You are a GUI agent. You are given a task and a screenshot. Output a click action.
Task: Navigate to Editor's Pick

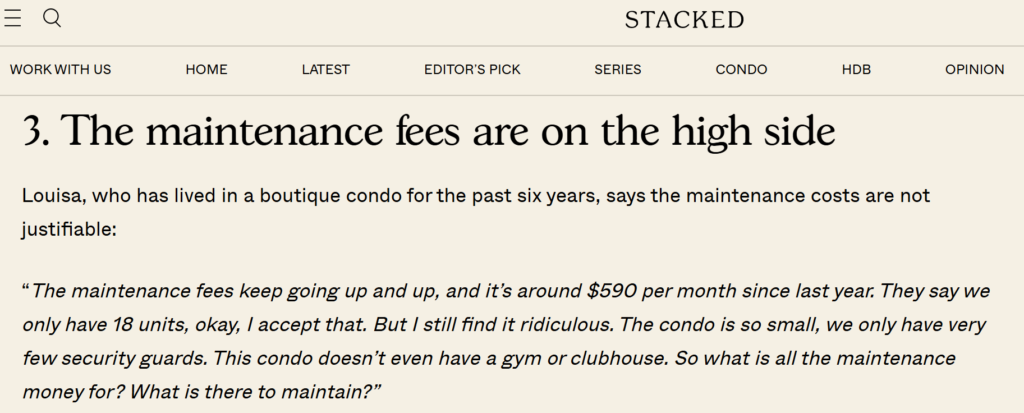472,69
